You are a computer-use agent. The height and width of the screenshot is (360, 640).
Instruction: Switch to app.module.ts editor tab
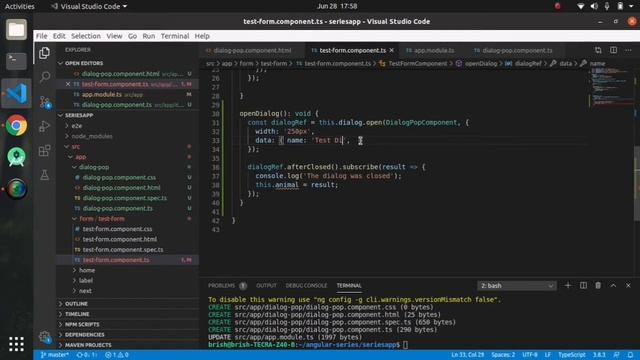[x=433, y=50]
